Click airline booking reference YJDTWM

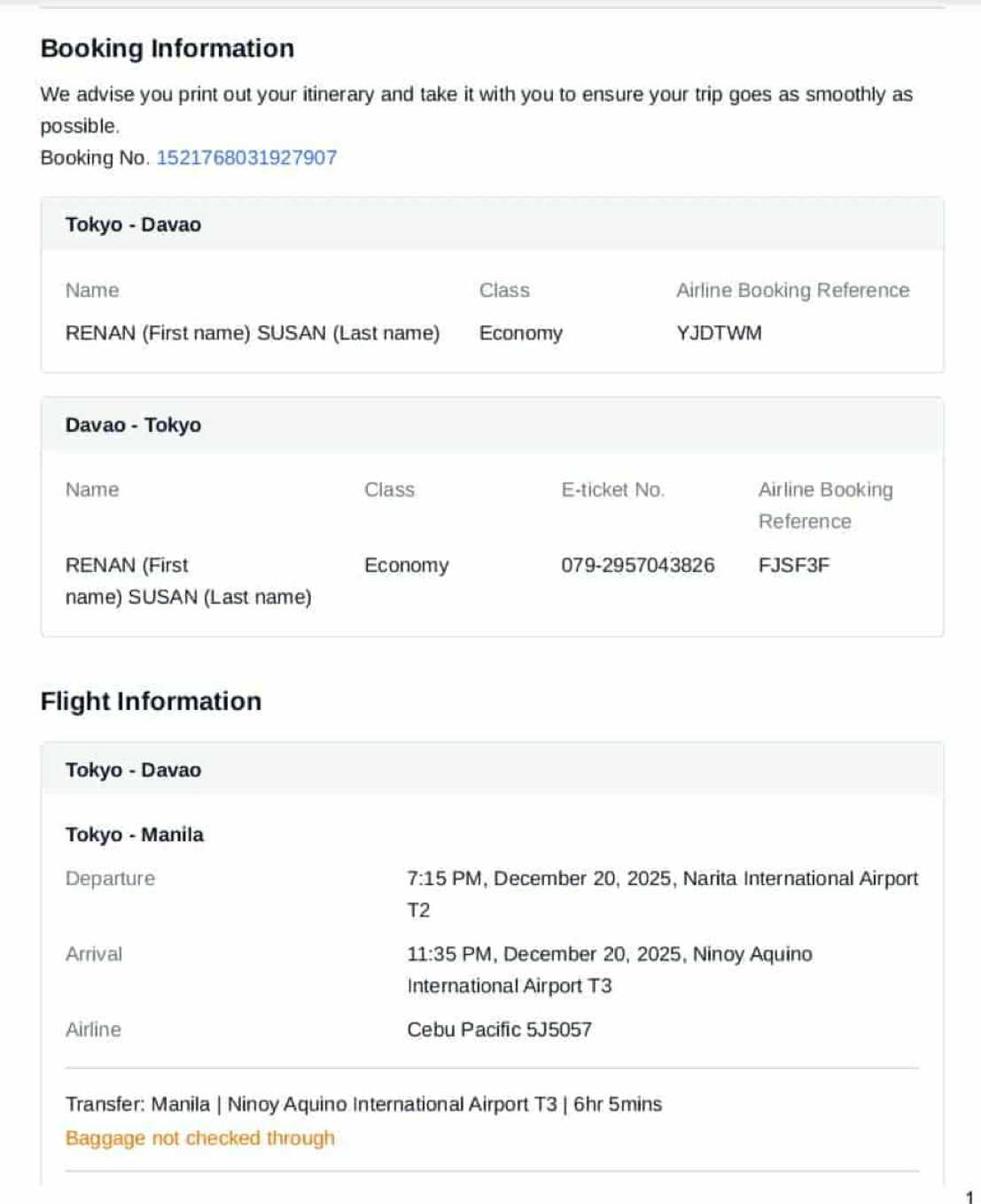click(719, 333)
